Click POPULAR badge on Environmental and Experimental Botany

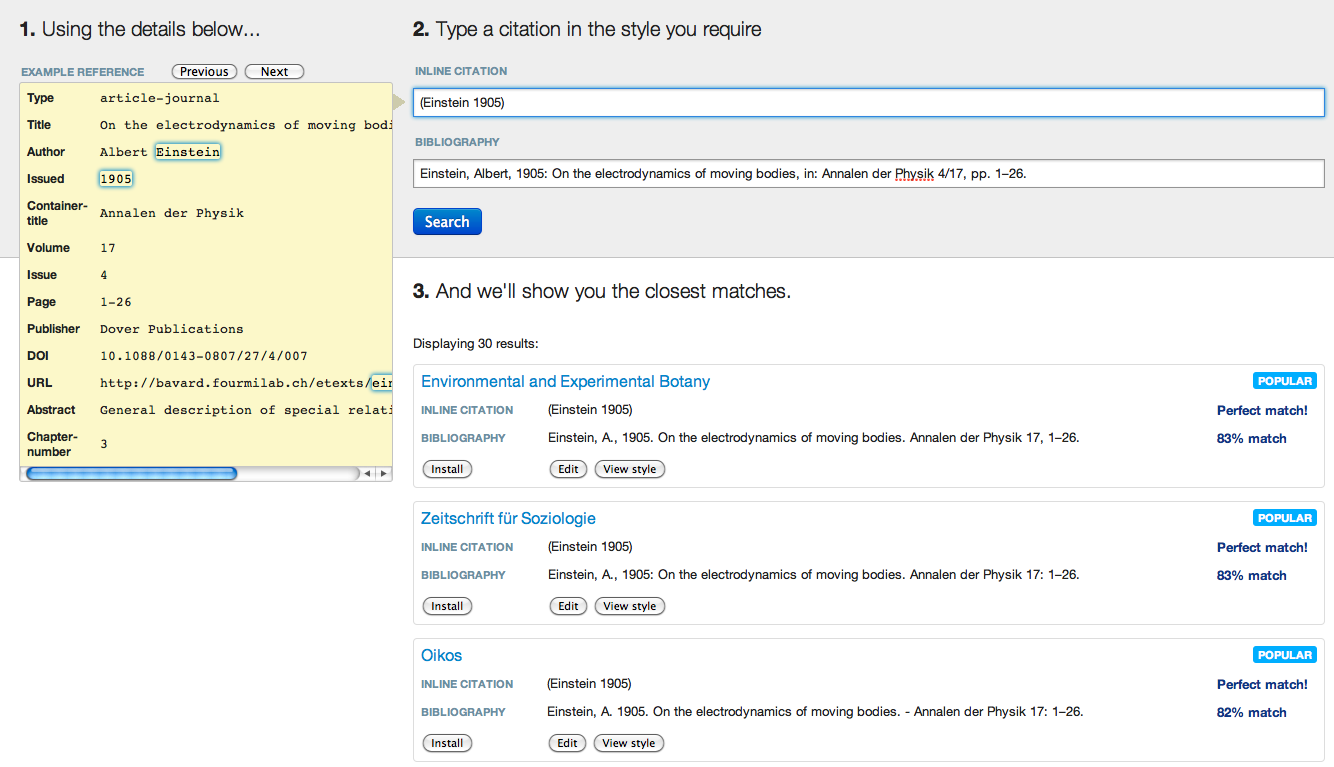[1285, 381]
